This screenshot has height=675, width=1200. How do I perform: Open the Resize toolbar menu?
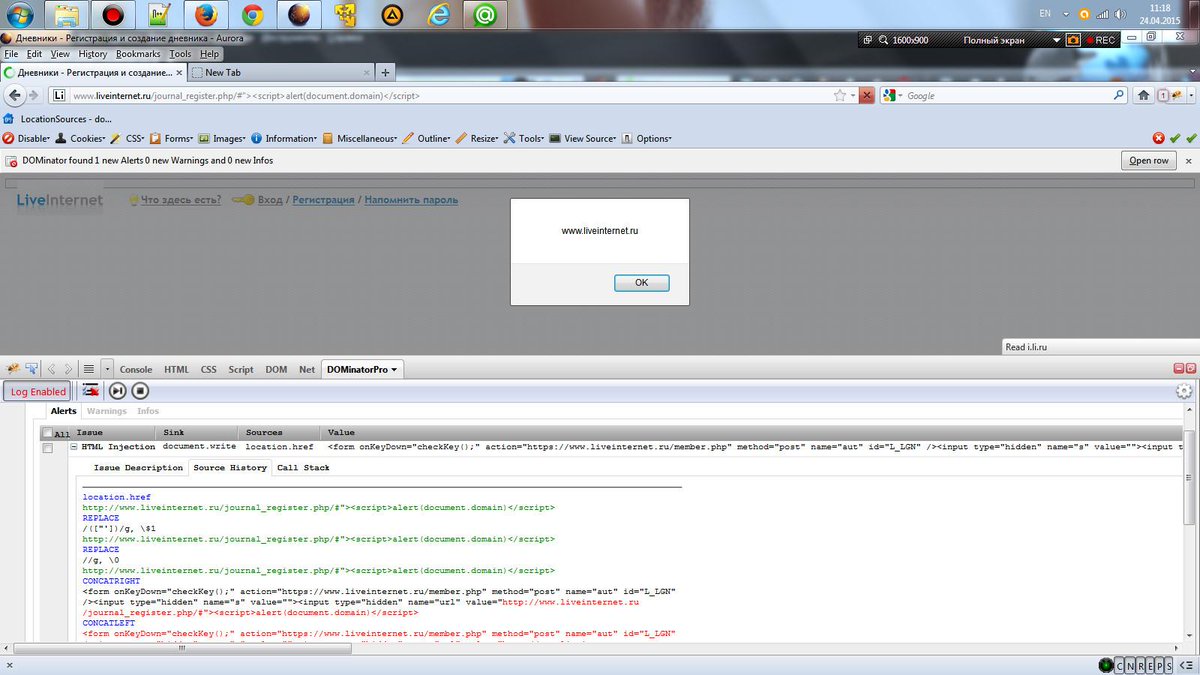pos(478,138)
